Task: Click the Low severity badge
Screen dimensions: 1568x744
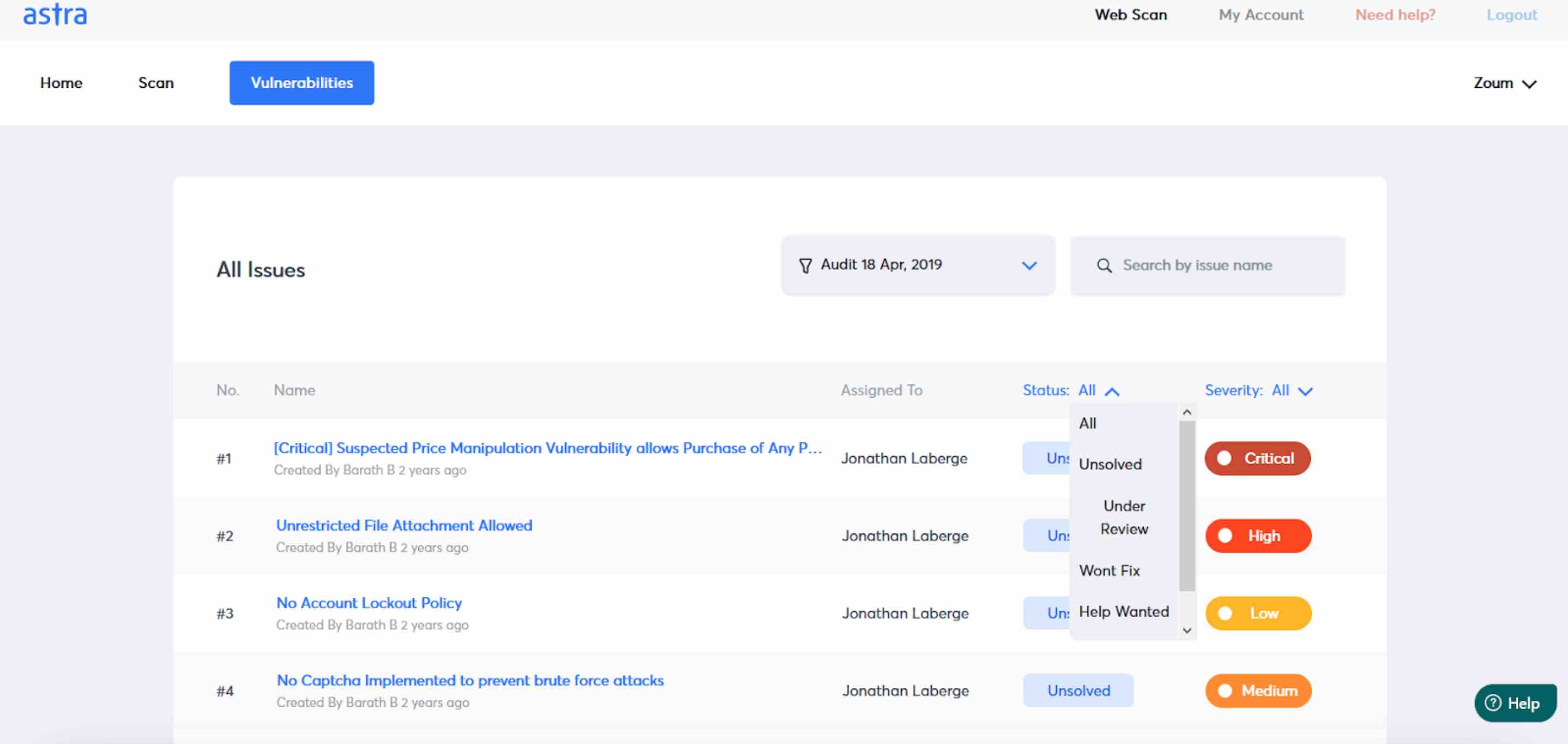Action: pos(1258,613)
